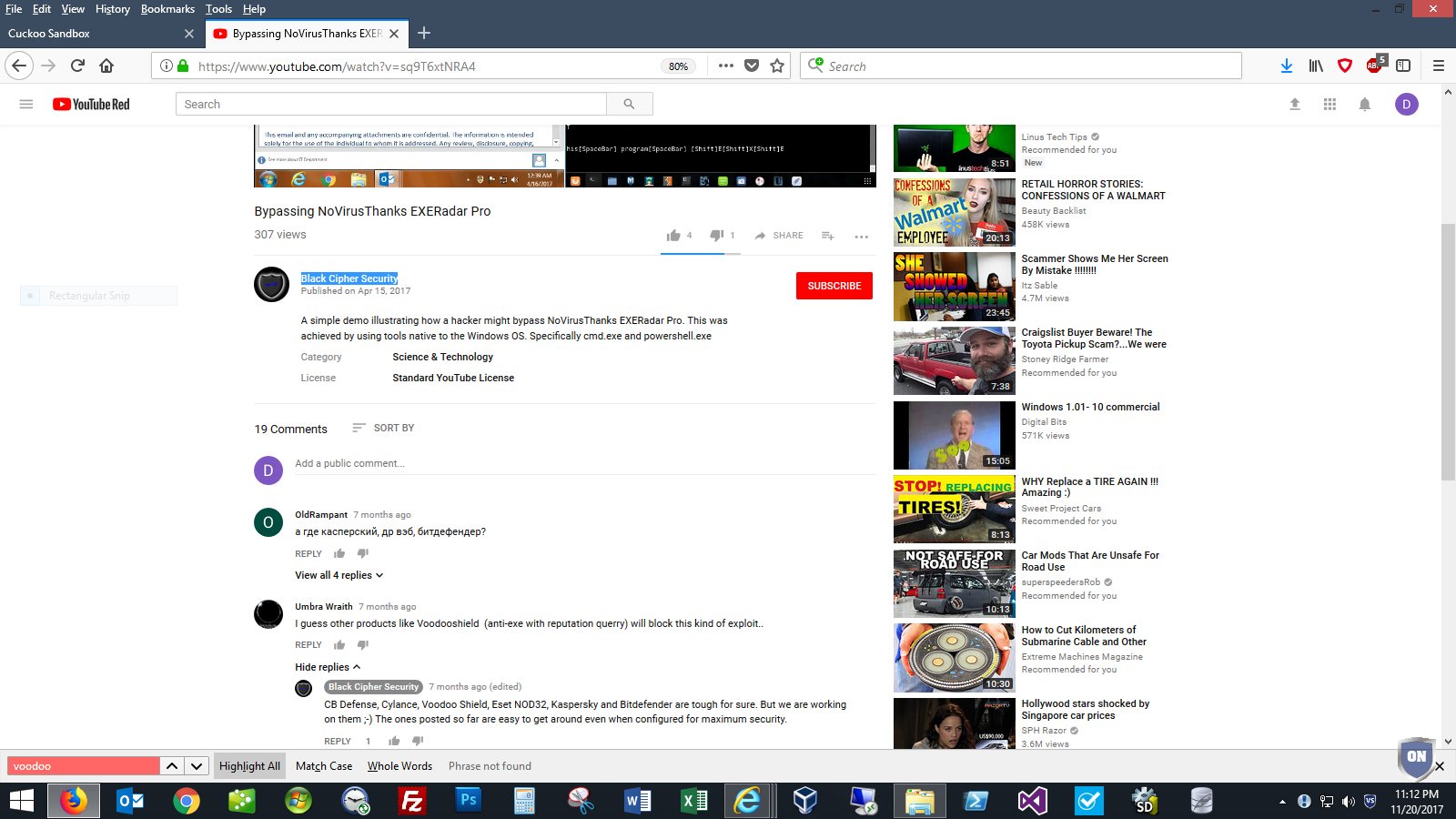
Task: Click the add-to-playlist icon under the video
Action: click(x=827, y=236)
